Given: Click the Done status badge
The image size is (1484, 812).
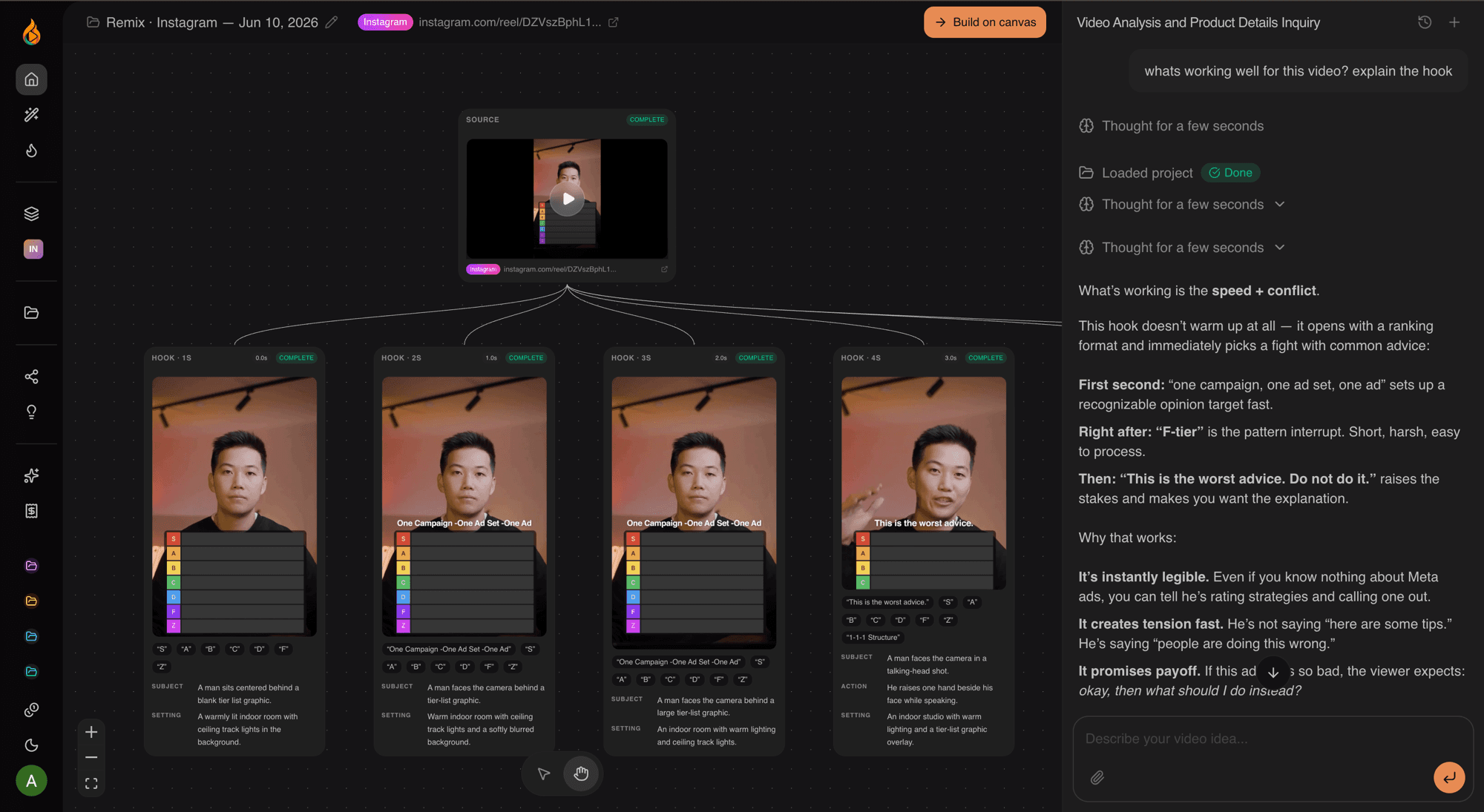Looking at the screenshot, I should [1230, 173].
